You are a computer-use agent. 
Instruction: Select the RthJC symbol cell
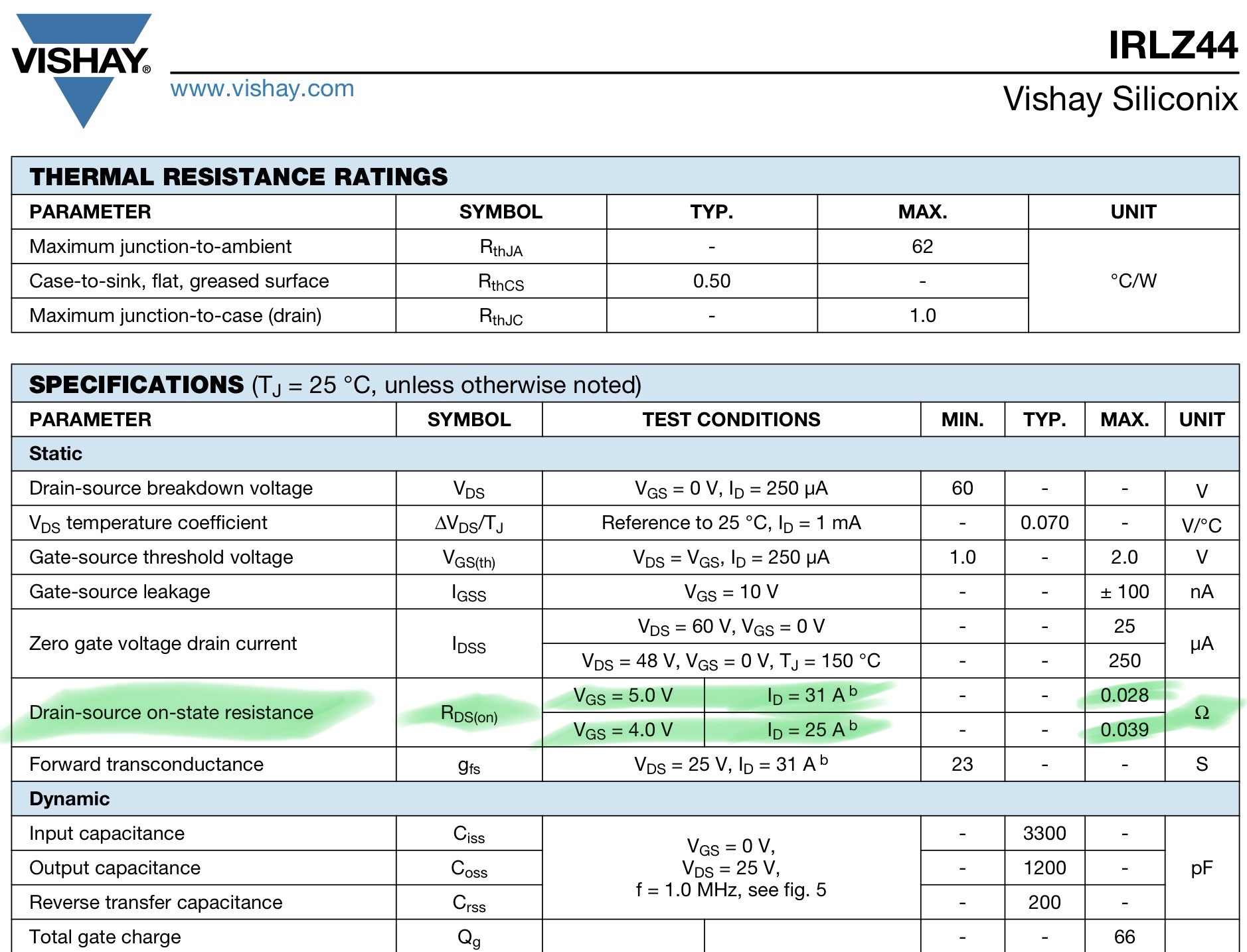[x=501, y=317]
